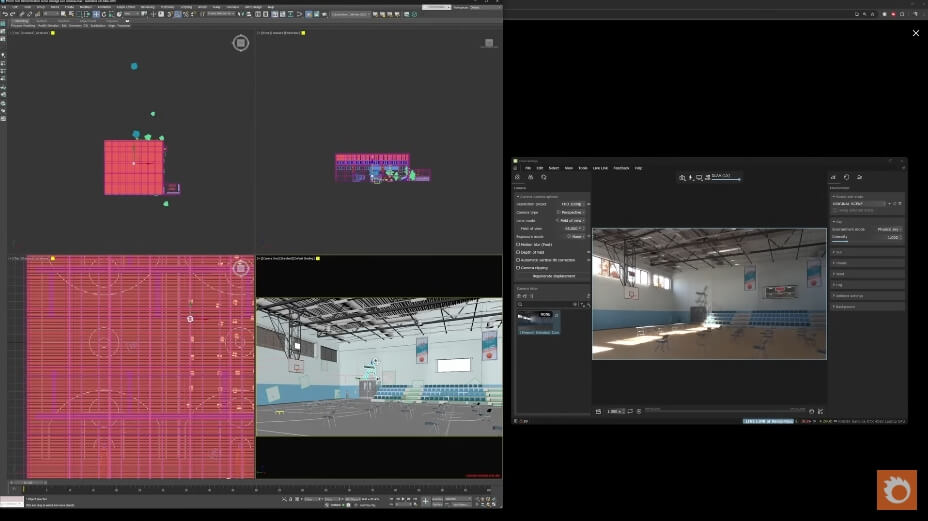Play the animation in 3ds Max
This screenshot has height=521, width=928.
pos(403,499)
